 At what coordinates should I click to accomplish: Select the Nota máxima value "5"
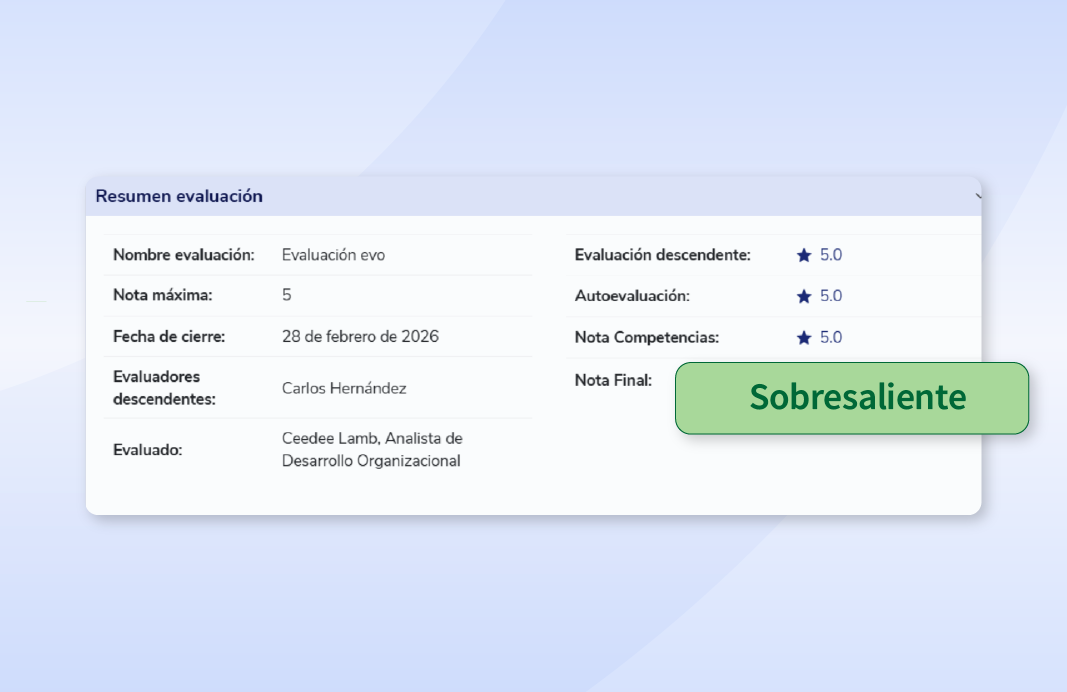coord(286,295)
